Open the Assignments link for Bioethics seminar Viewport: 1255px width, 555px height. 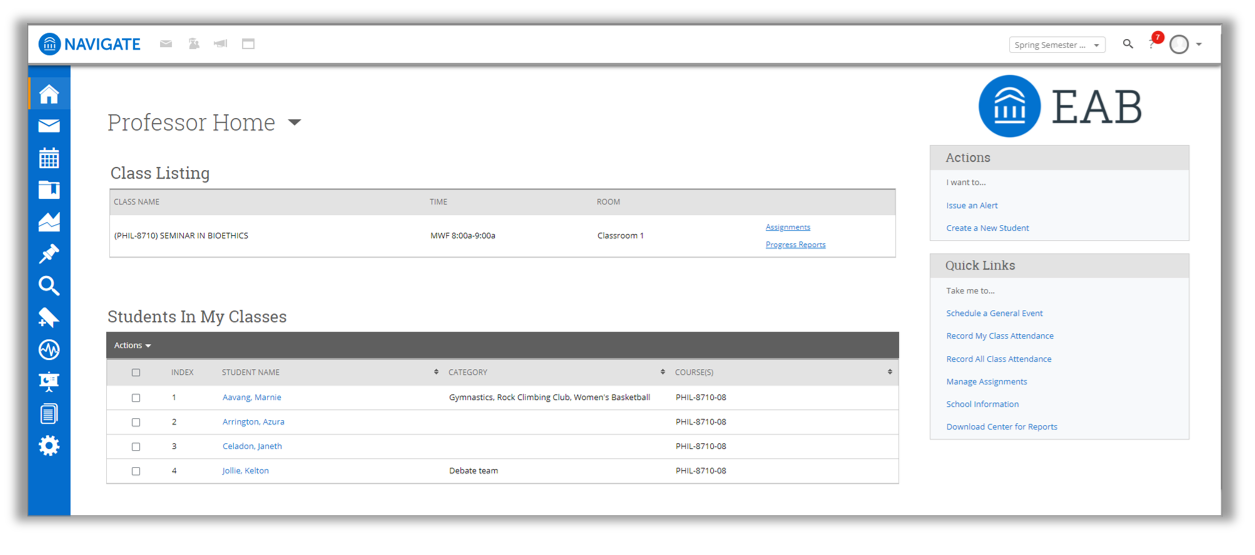[787, 227]
